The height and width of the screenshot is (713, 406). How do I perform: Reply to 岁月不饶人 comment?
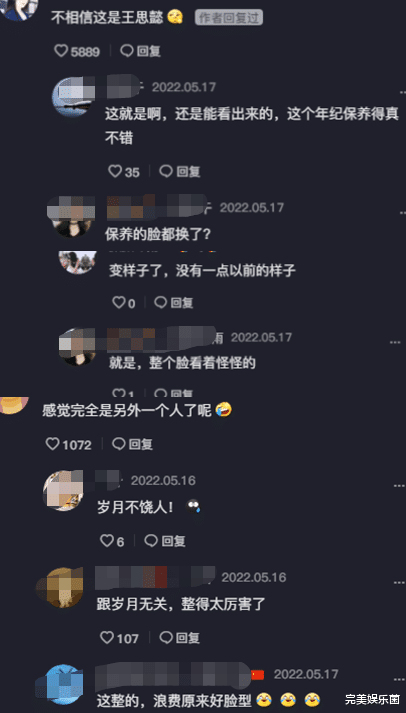coord(165,541)
